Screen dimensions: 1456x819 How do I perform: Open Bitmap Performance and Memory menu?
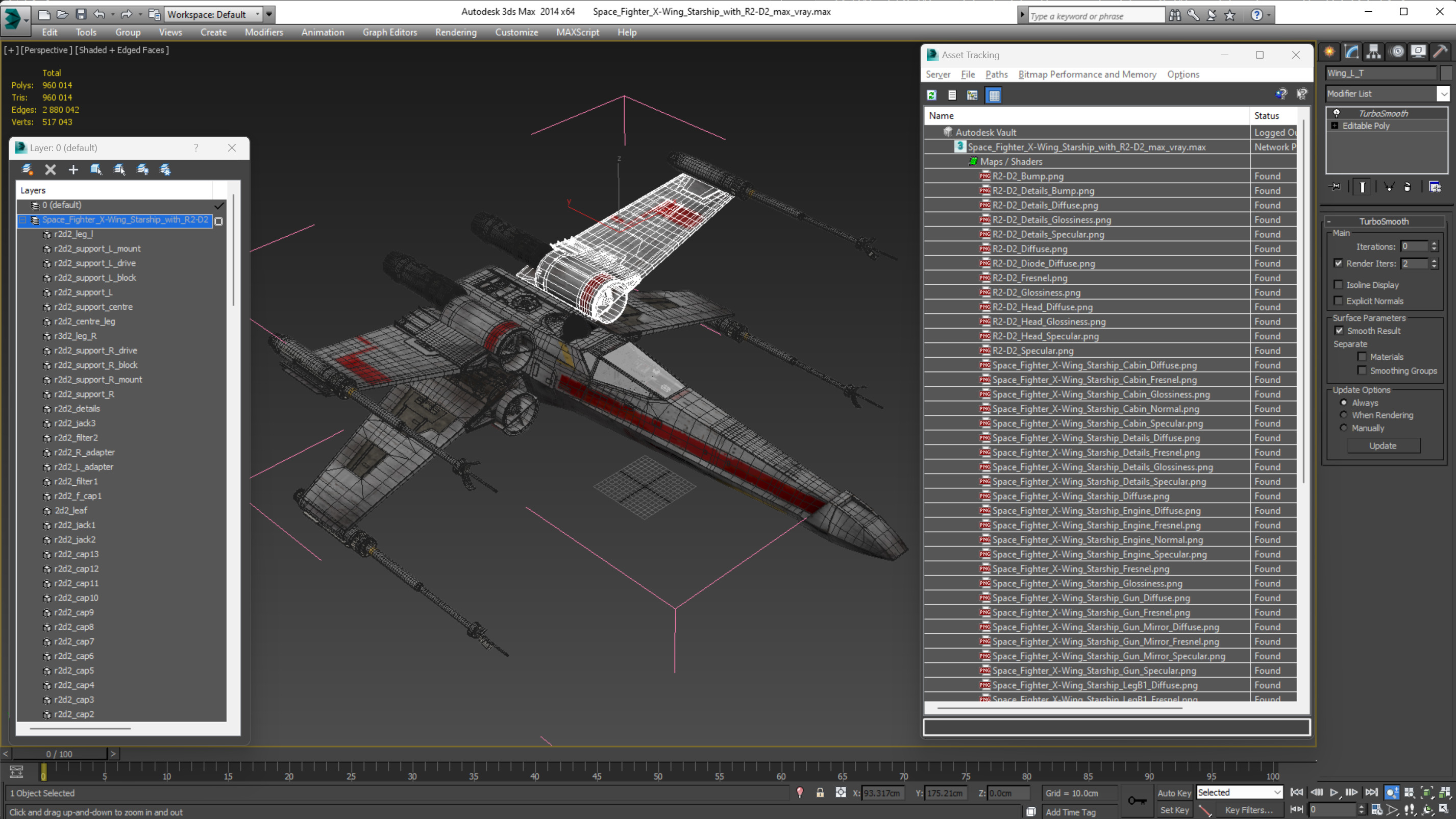[1087, 74]
